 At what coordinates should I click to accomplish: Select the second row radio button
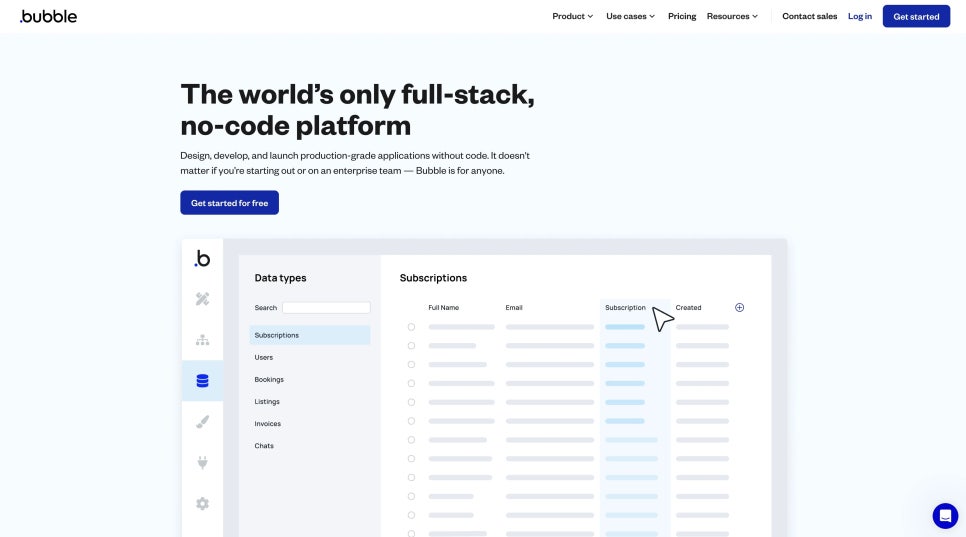(x=411, y=345)
